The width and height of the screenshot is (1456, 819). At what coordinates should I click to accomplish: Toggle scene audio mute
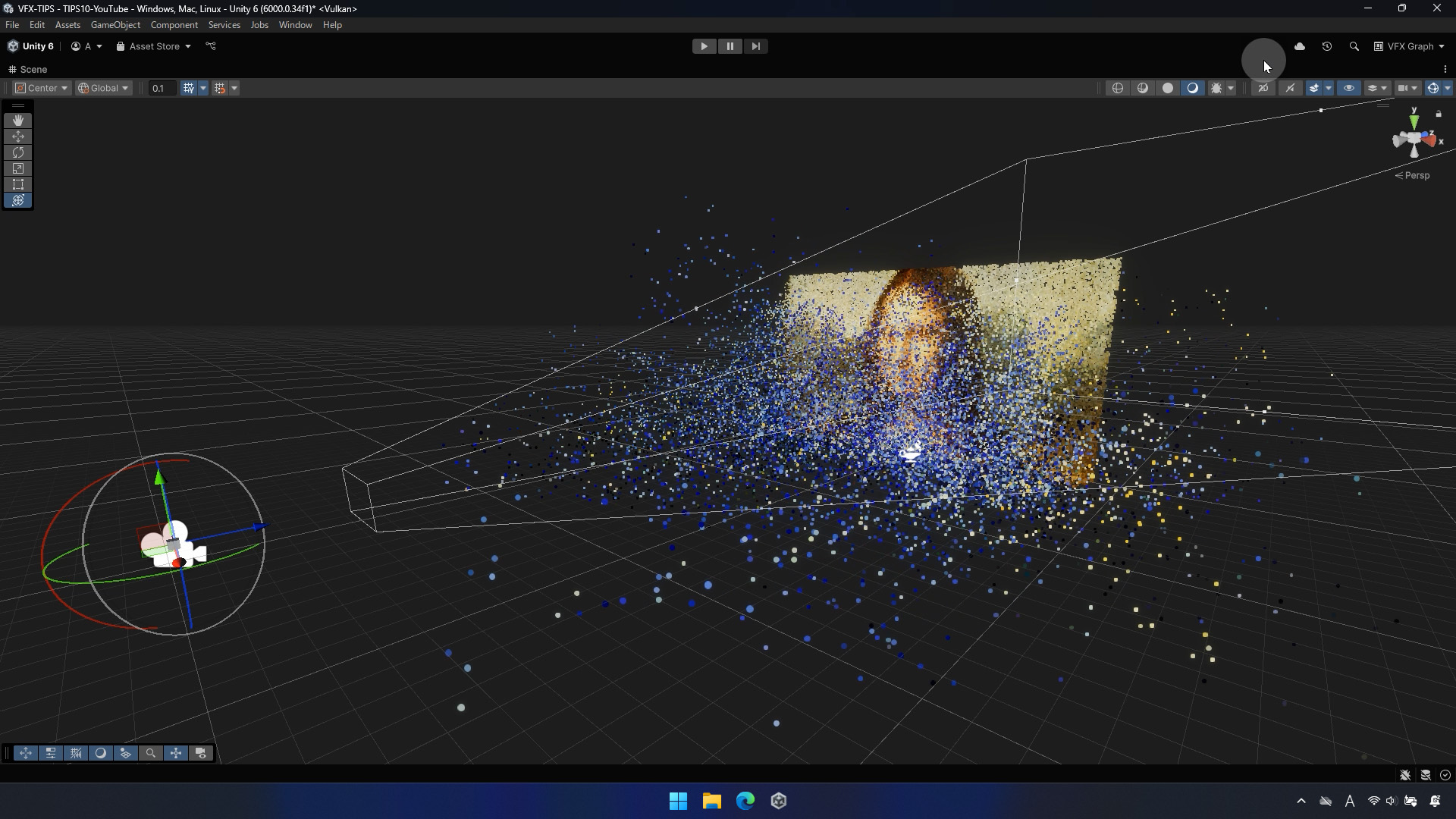tap(1290, 88)
